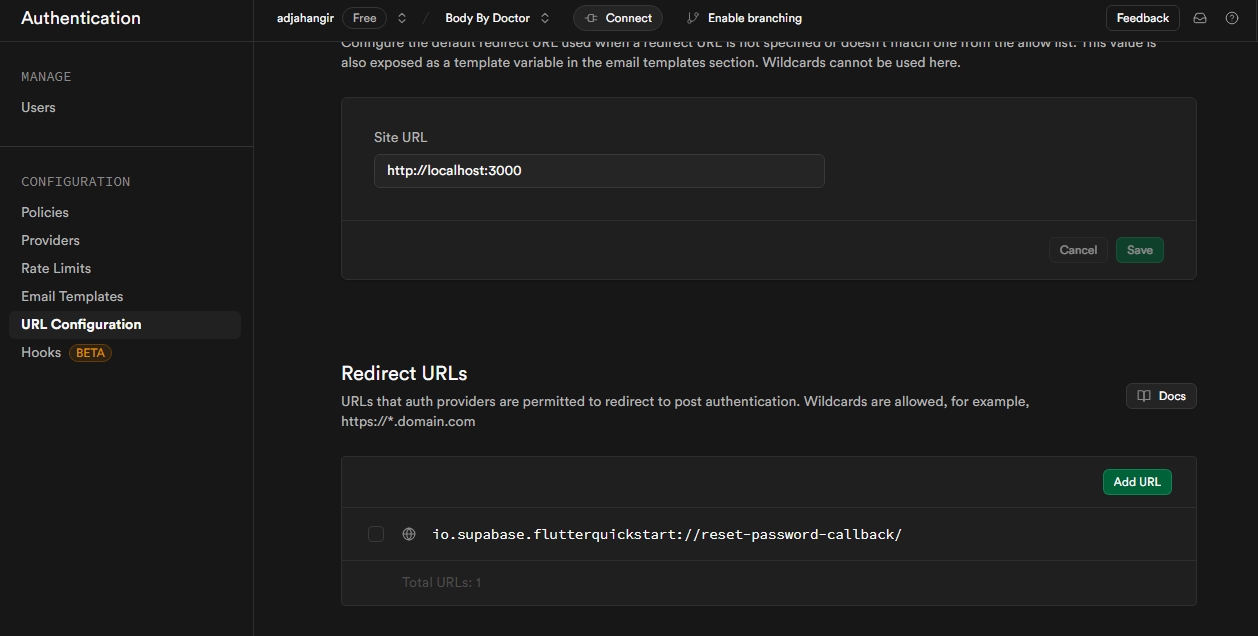Select the reset-password-callback URL checkbox

tap(376, 534)
